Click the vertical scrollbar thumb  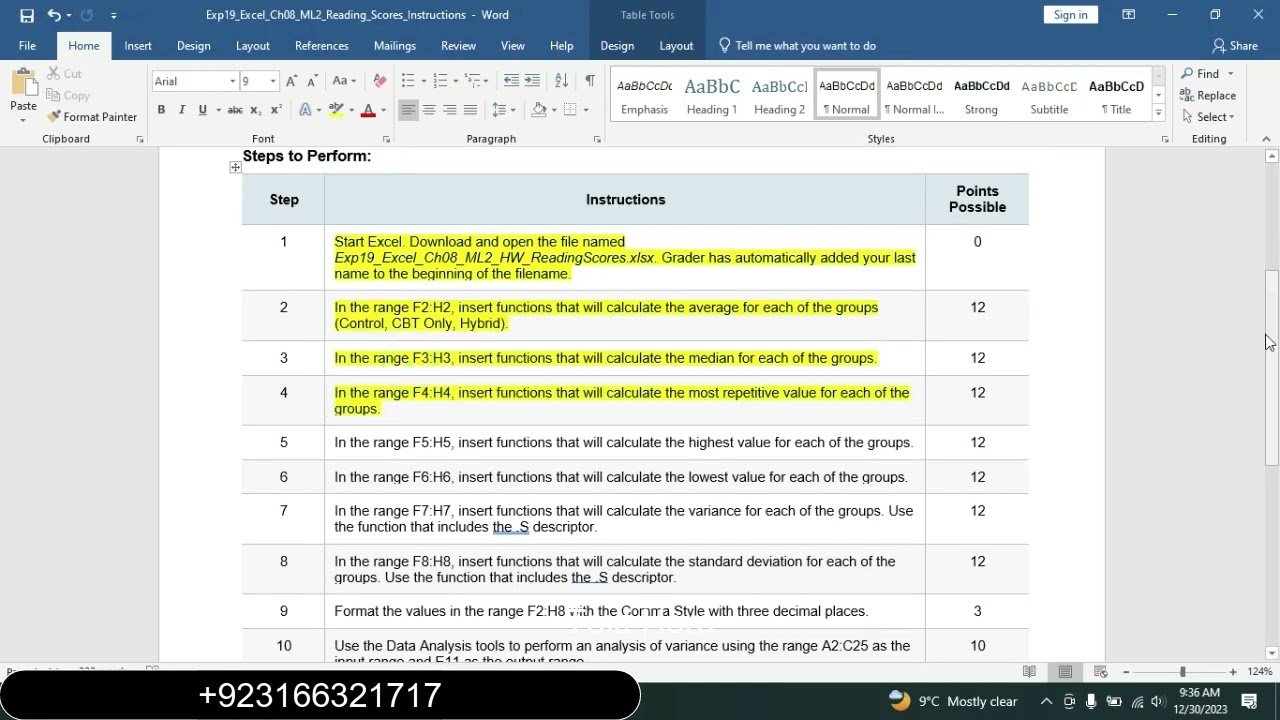click(1272, 367)
